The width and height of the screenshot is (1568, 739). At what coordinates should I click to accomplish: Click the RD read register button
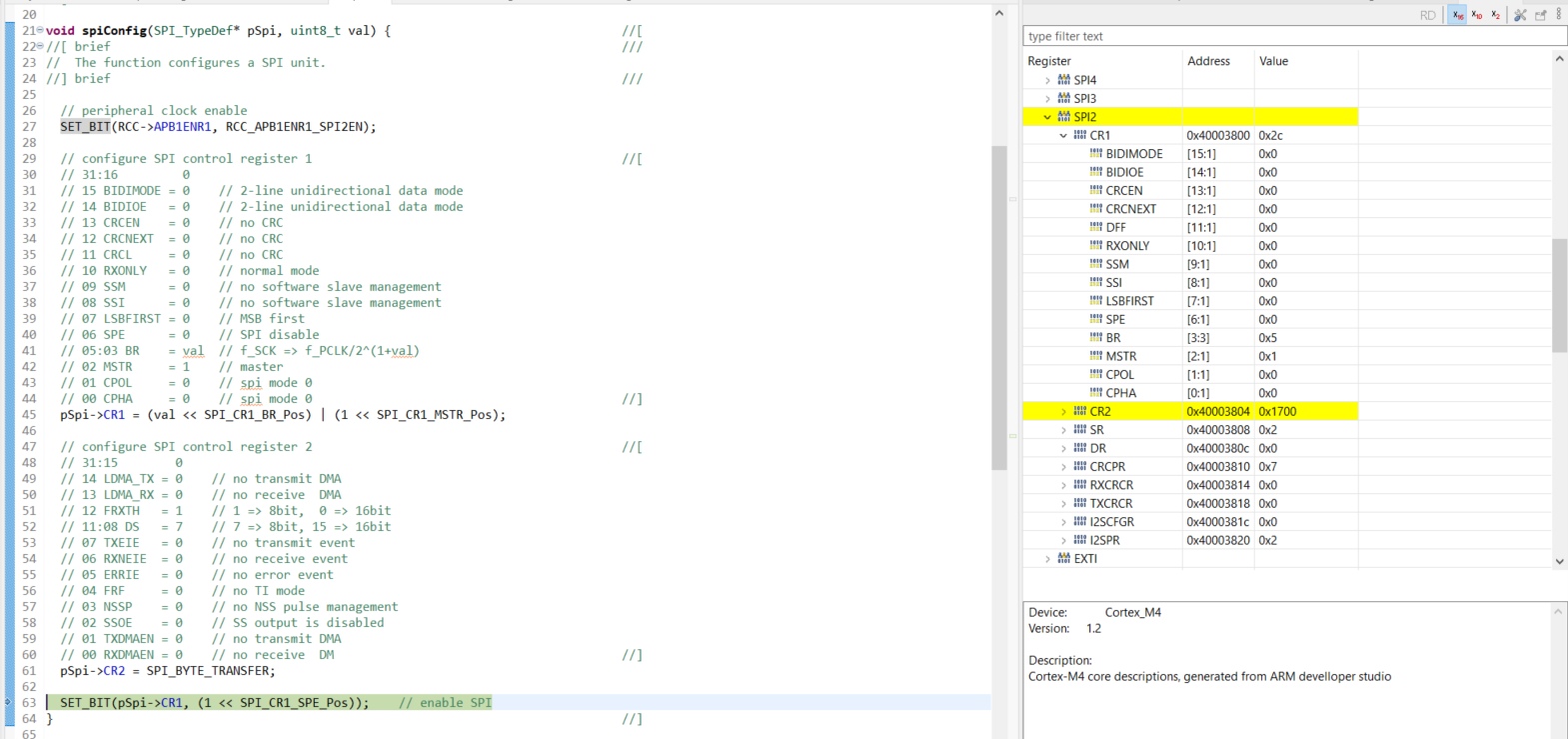[1427, 15]
